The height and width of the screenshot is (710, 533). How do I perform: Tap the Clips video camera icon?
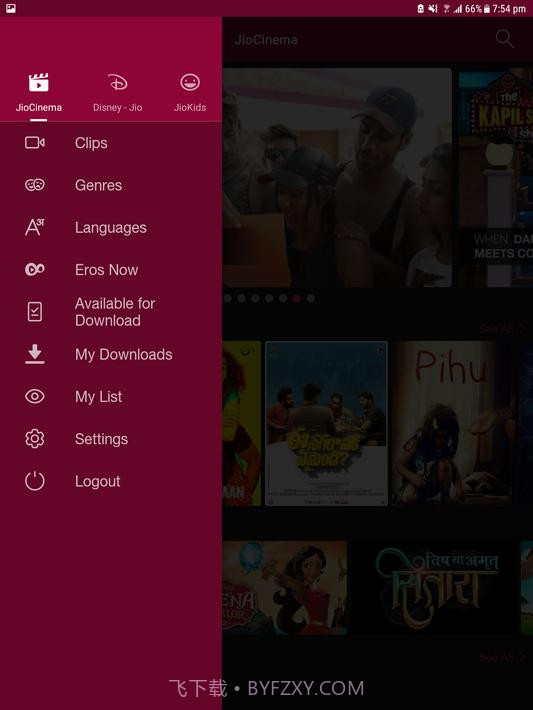[35, 143]
